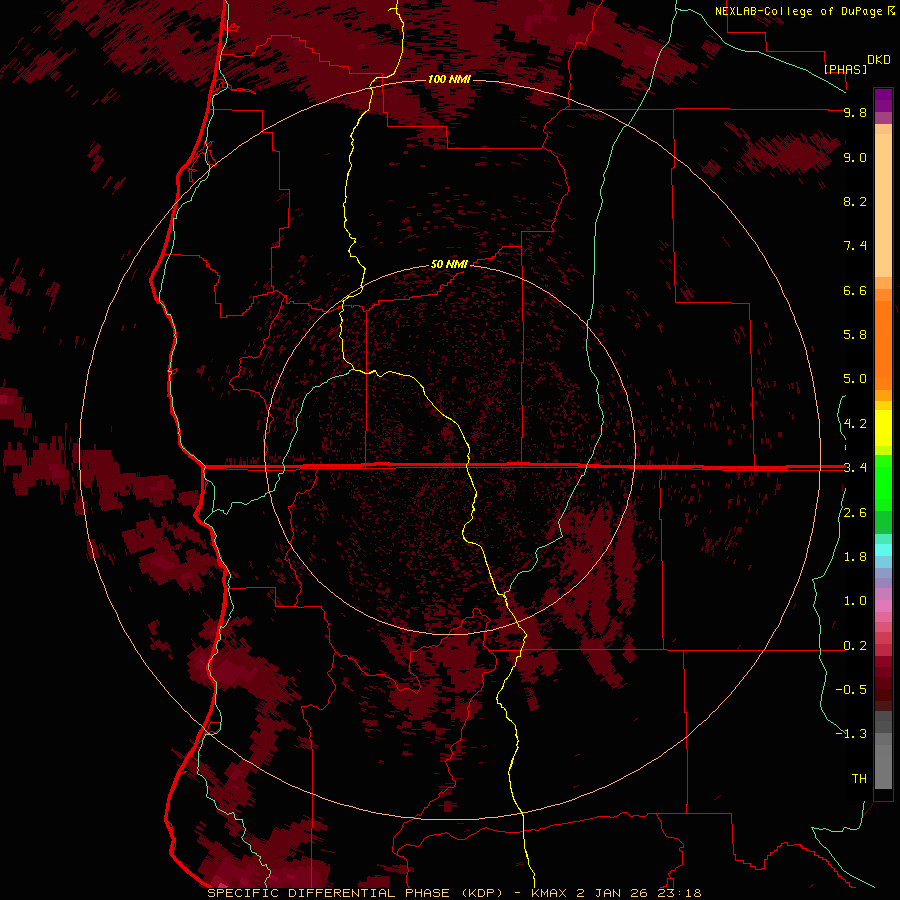Click the SPECIFIC DIFFERENTIAL PHASE caption text

(328, 893)
